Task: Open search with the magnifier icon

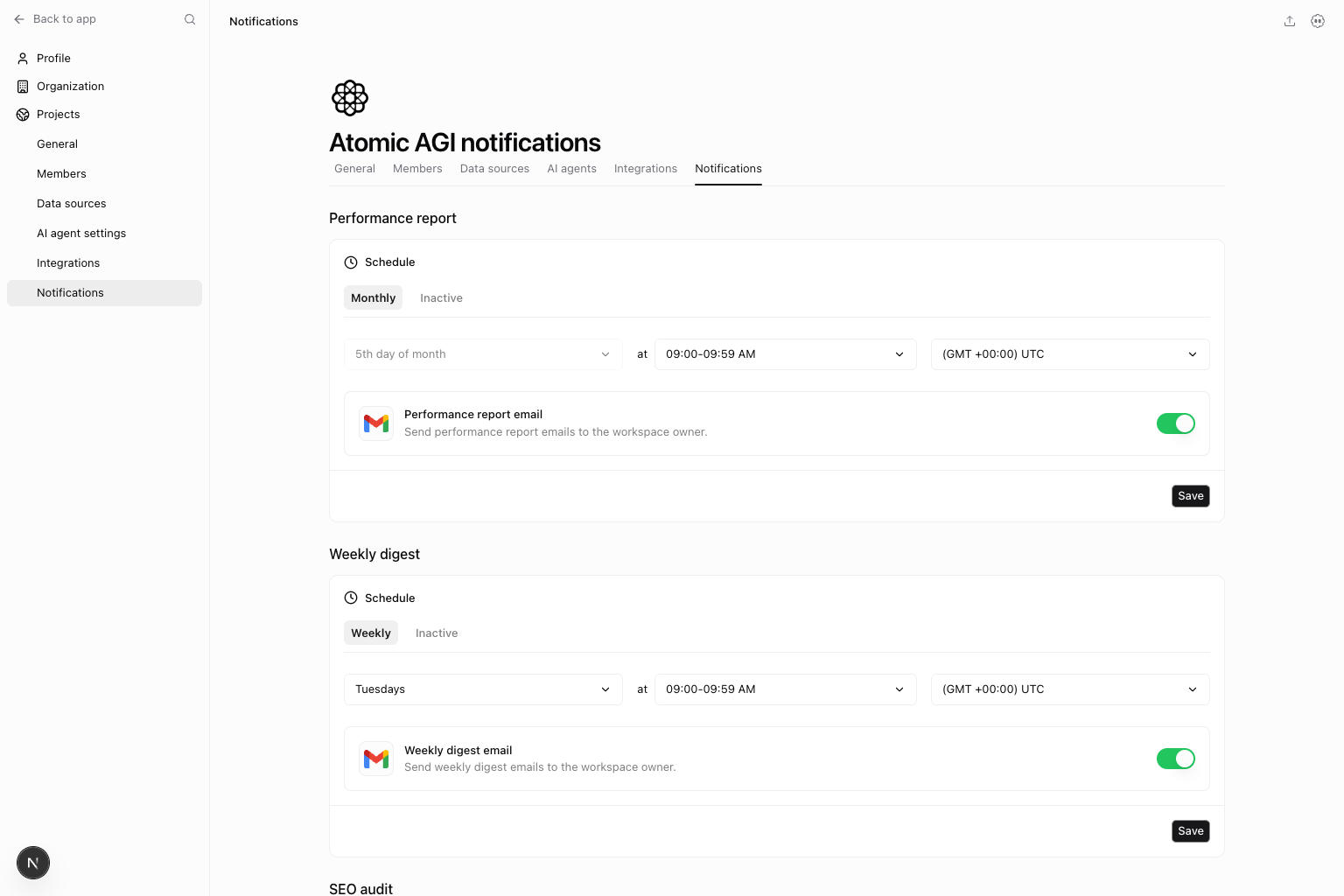Action: 190,19
